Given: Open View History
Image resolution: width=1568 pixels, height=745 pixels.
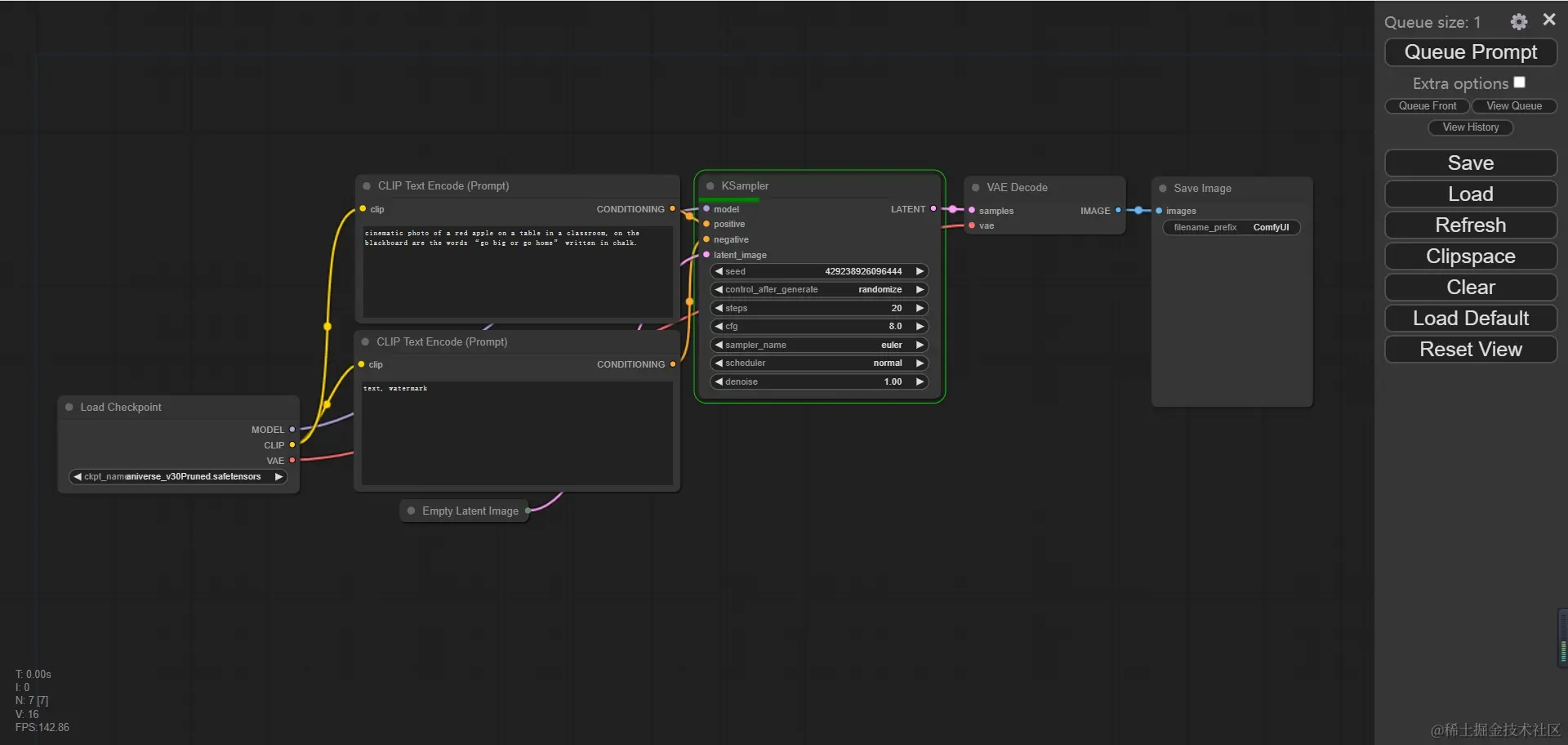Looking at the screenshot, I should click(x=1470, y=127).
